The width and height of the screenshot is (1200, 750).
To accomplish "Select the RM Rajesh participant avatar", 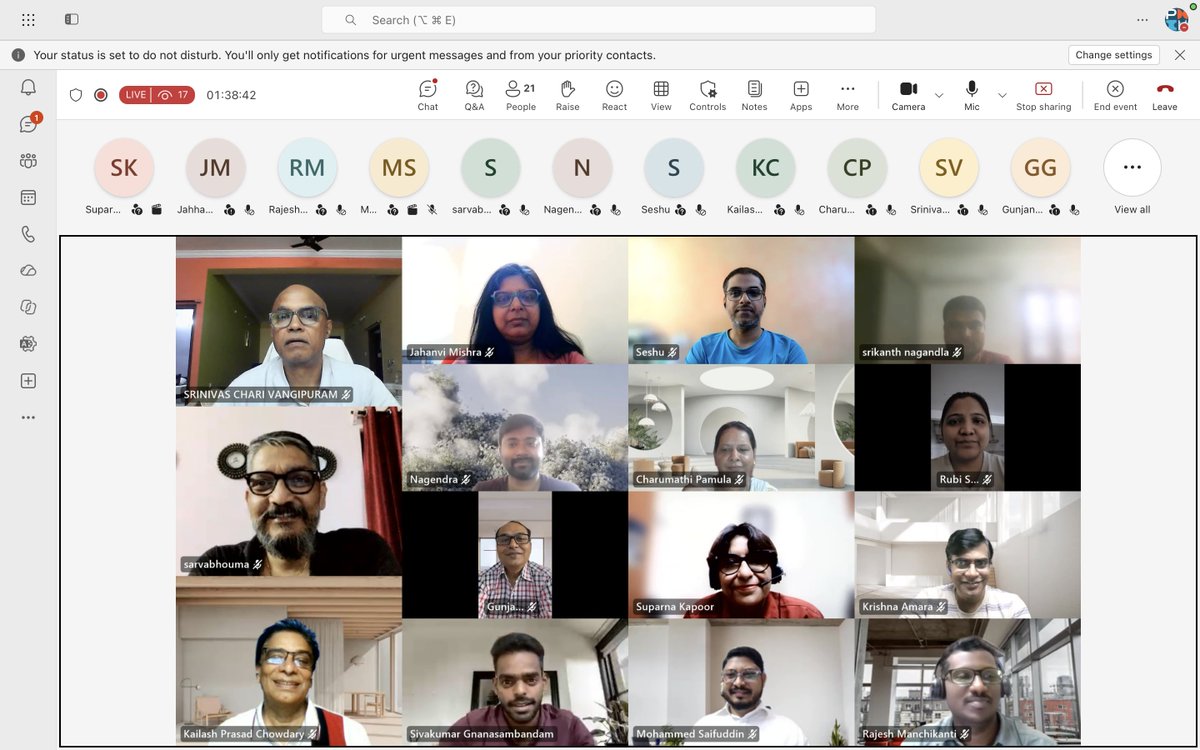I will tap(307, 168).
